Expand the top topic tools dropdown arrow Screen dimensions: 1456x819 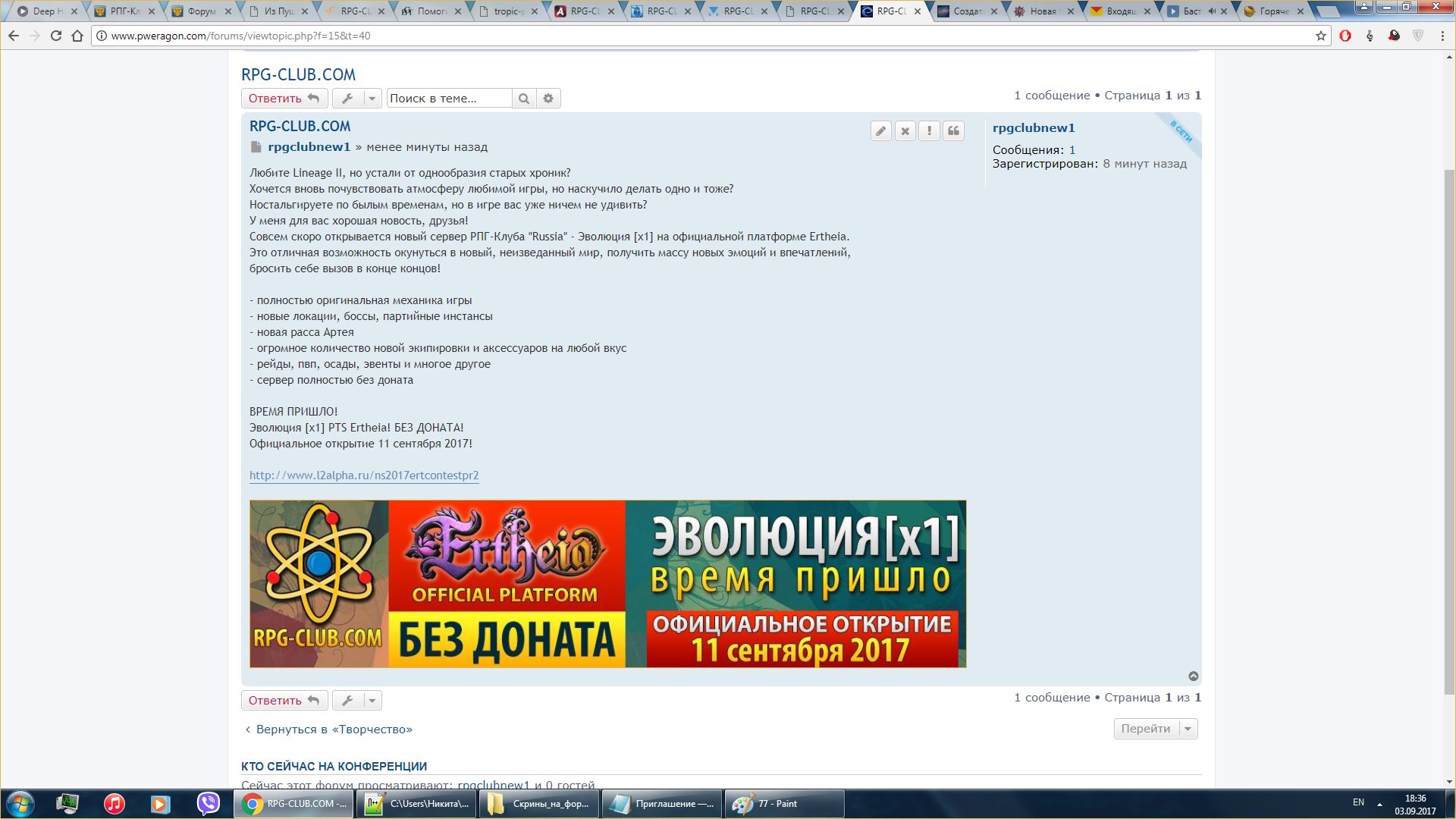[x=372, y=99]
